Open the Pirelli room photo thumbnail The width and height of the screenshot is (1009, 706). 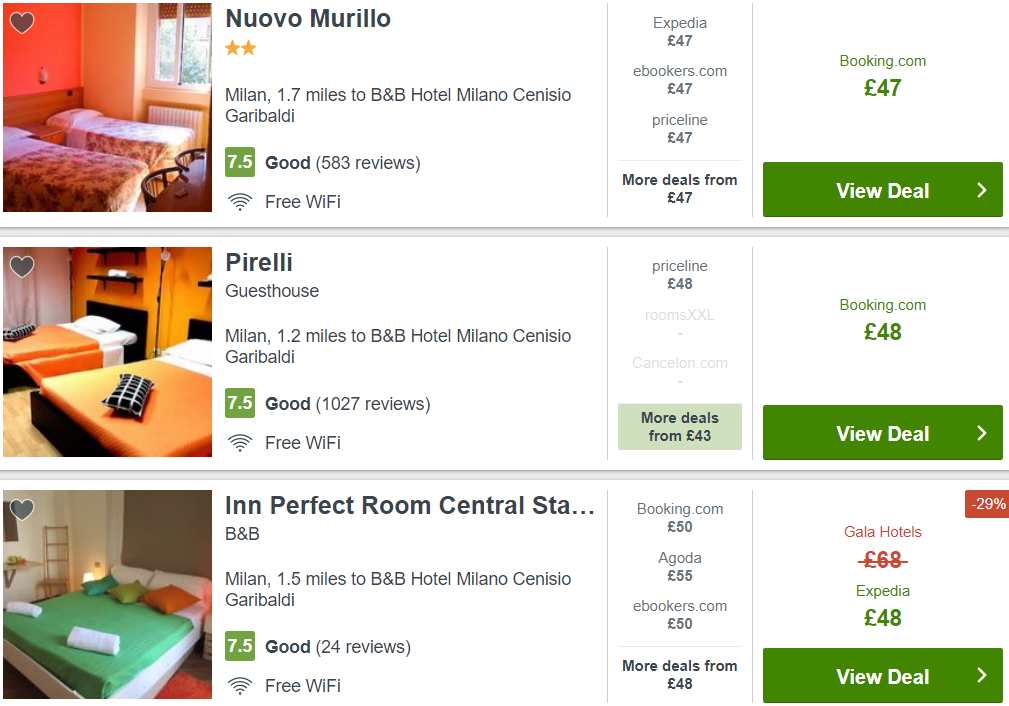(107, 352)
